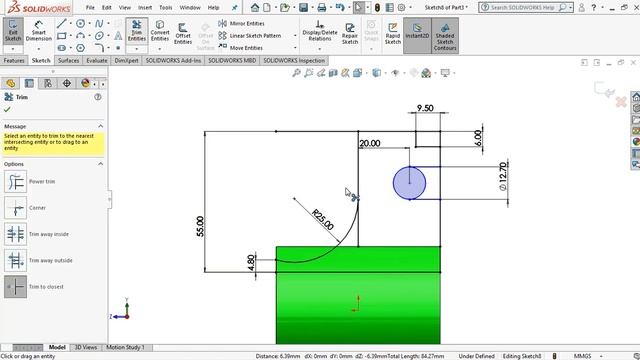Open the Exit Sketch dropdown arrow
The height and width of the screenshot is (360, 640).
click(13, 49)
